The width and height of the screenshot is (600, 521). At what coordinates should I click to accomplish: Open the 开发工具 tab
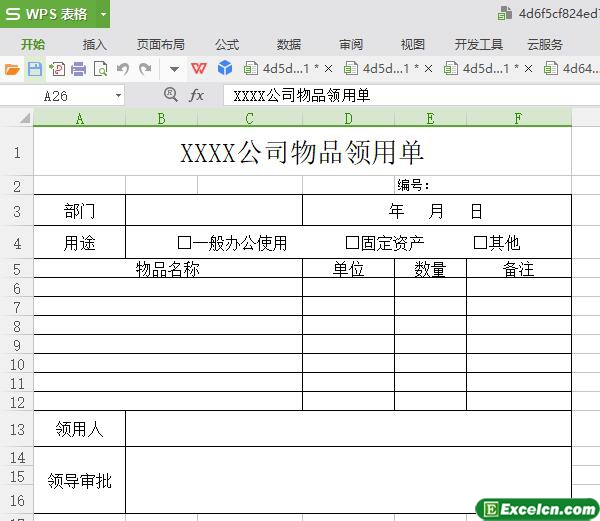(x=479, y=45)
